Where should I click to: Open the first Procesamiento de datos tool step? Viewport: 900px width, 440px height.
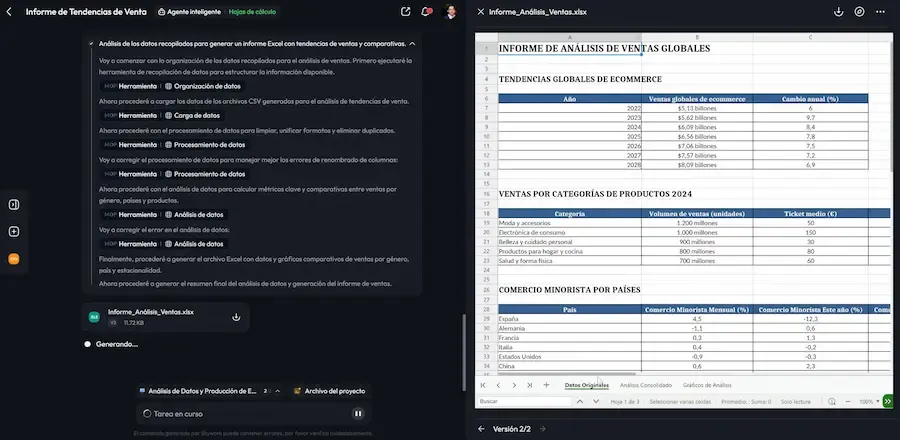coord(174,145)
